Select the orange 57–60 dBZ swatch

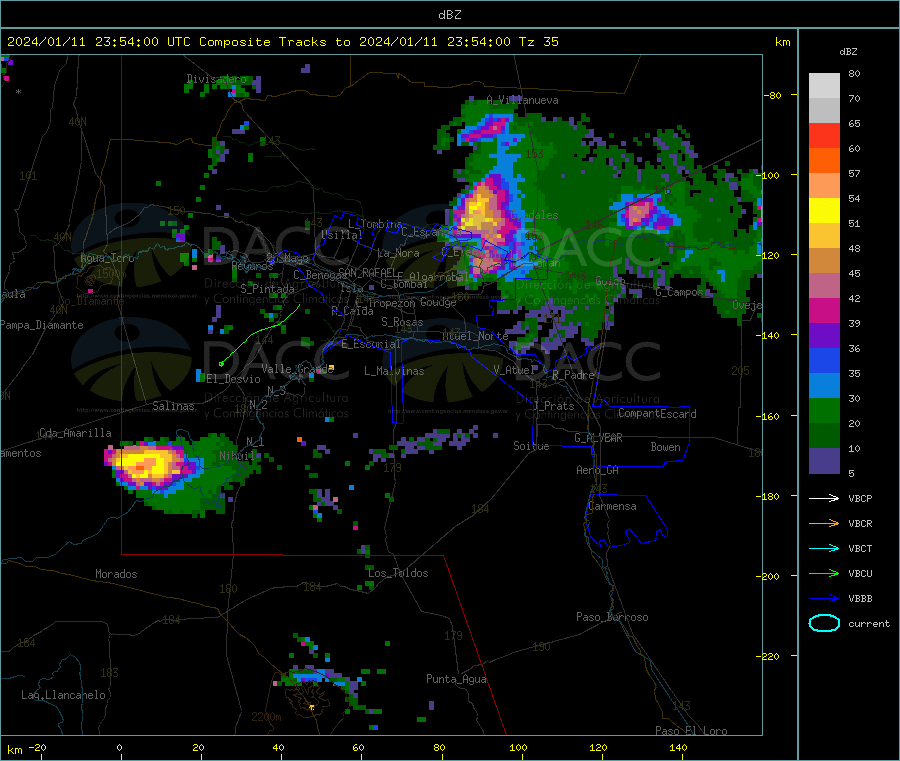[824, 161]
